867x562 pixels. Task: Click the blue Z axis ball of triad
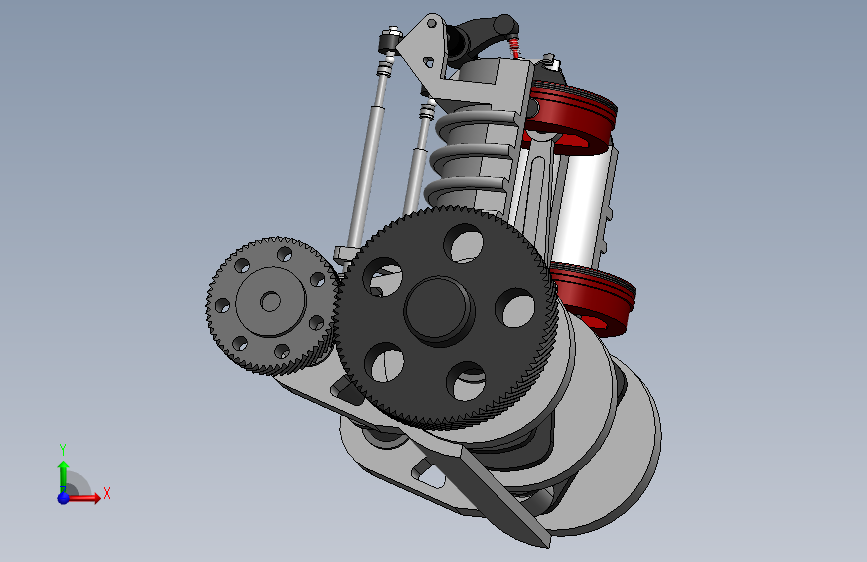[63, 498]
